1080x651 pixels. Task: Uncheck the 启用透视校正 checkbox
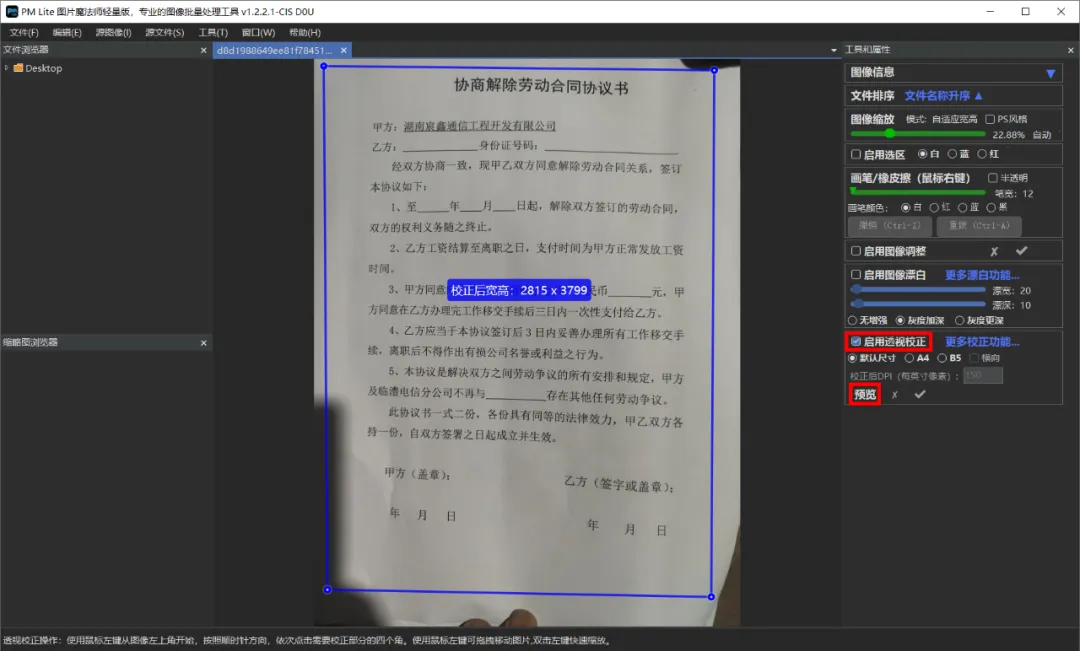pyautogui.click(x=855, y=341)
